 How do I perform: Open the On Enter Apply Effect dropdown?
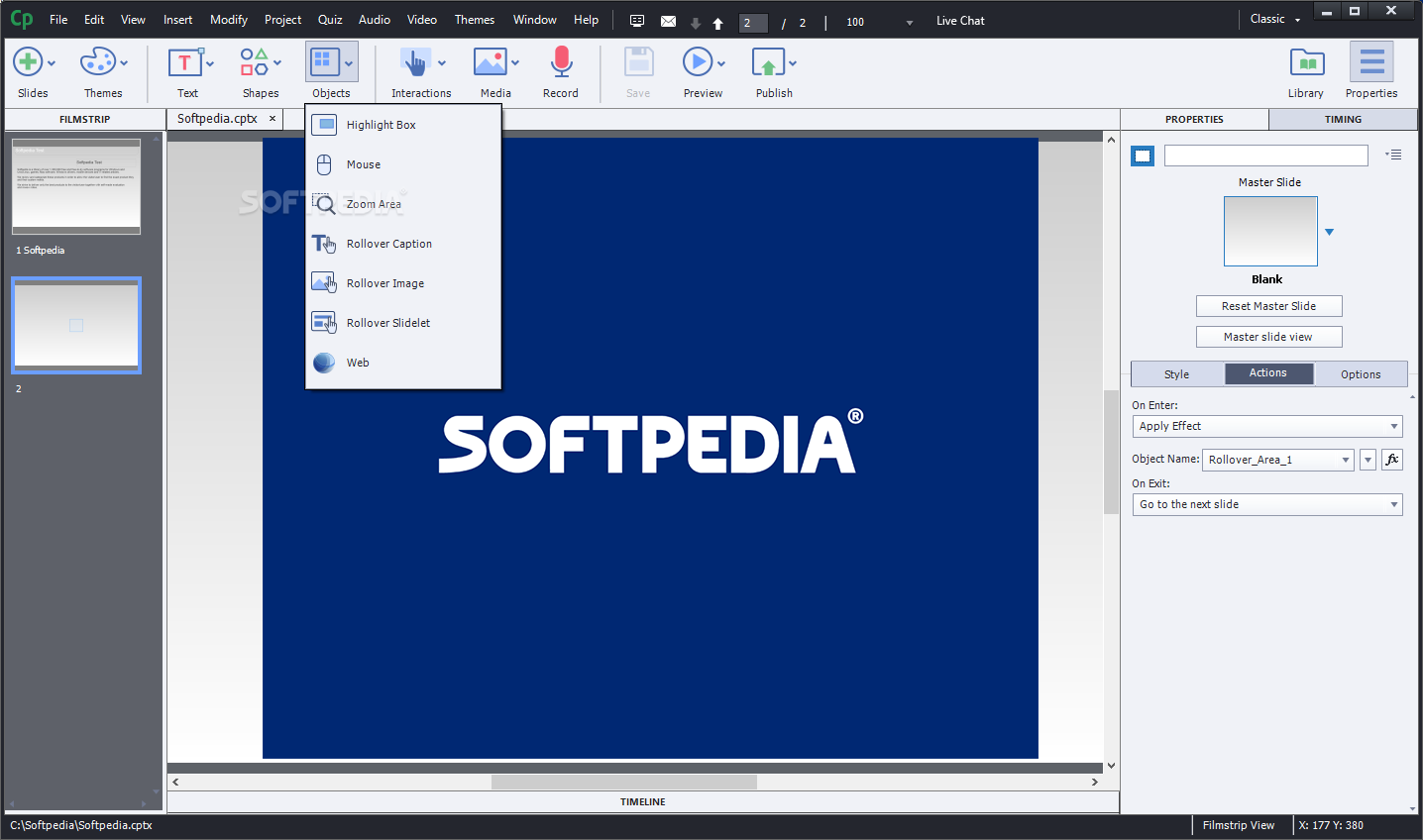tap(1267, 426)
